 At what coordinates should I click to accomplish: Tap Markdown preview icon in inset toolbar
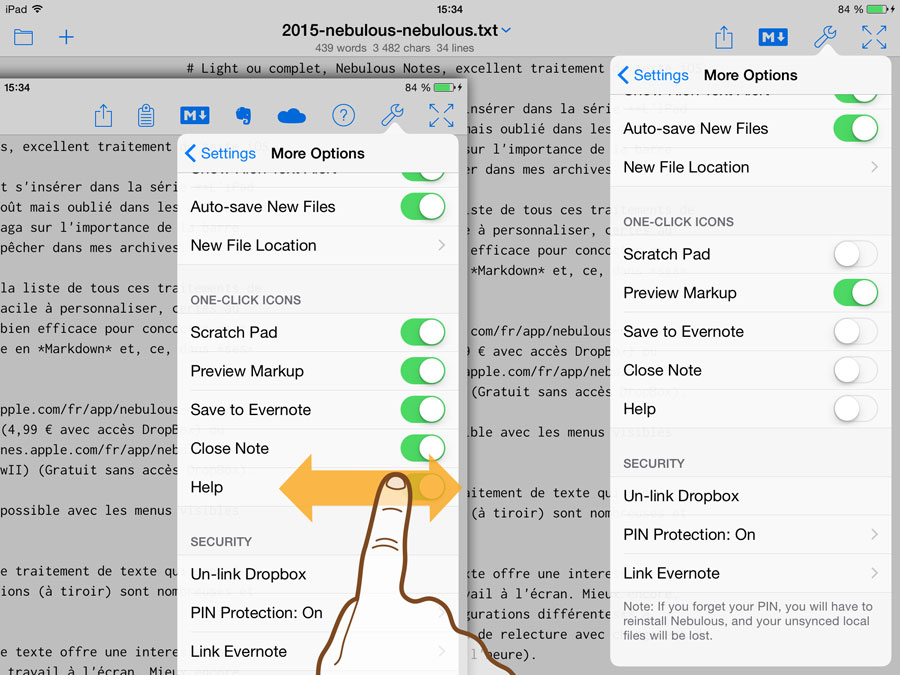click(x=195, y=115)
